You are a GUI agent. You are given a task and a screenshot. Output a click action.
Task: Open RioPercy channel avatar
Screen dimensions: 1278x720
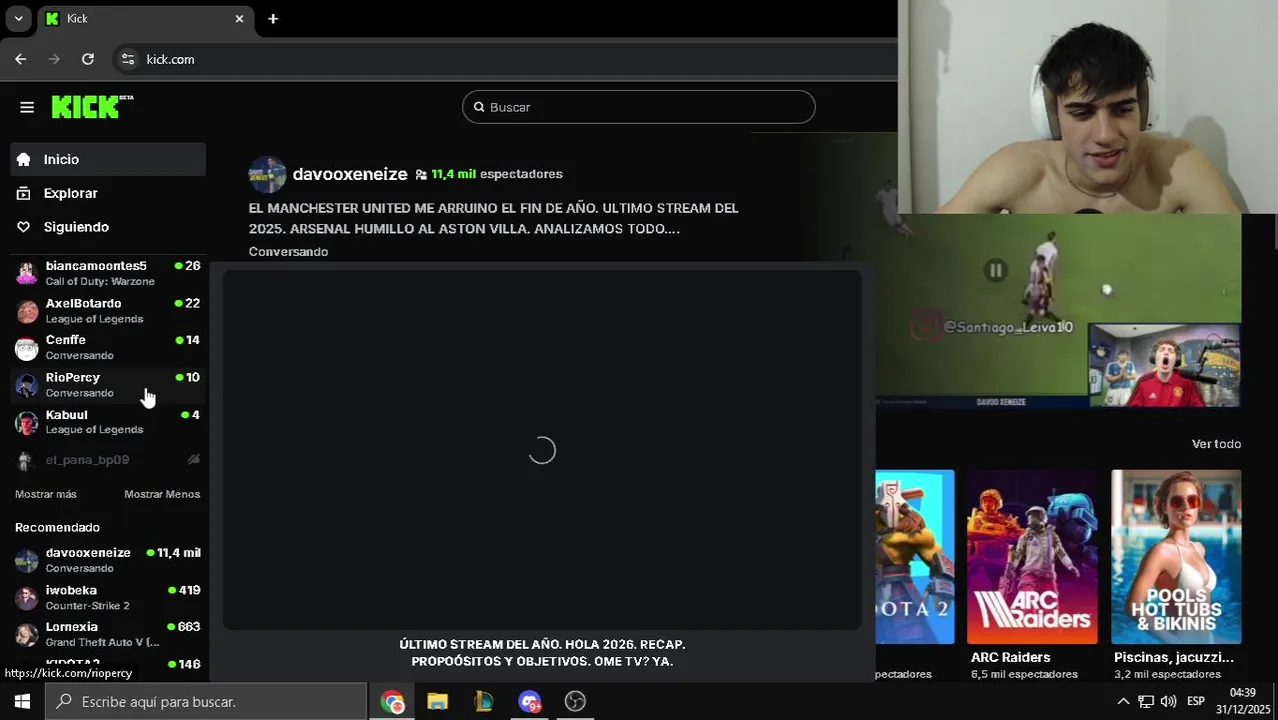(x=27, y=385)
